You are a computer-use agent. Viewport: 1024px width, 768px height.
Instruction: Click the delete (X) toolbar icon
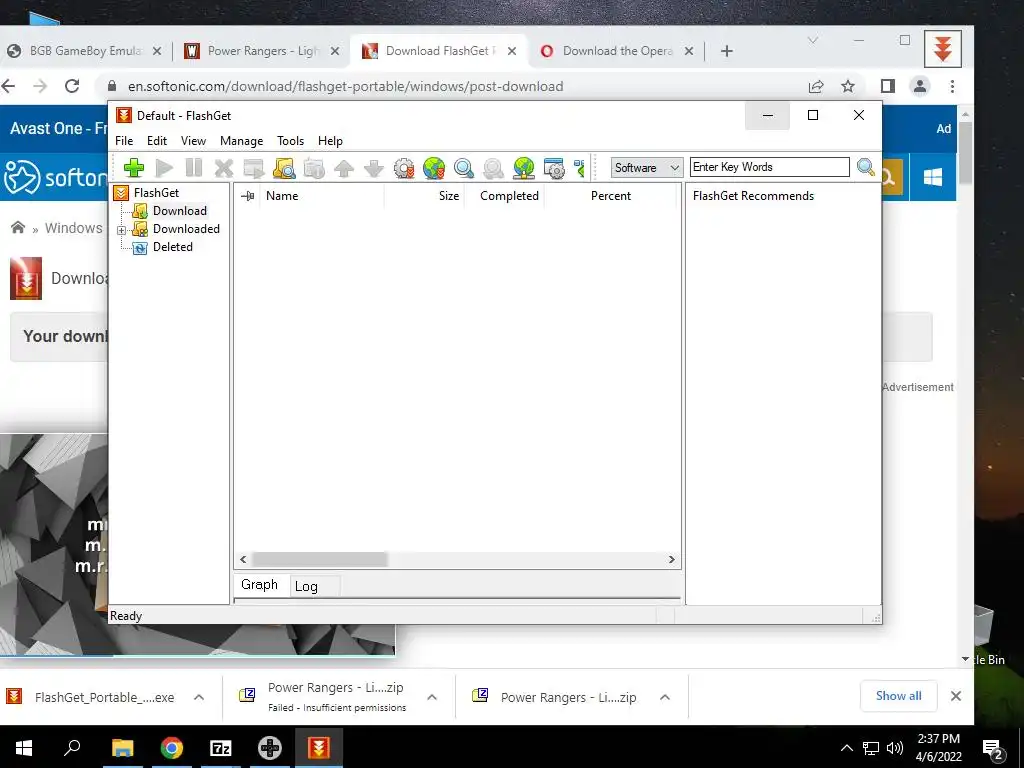click(223, 168)
